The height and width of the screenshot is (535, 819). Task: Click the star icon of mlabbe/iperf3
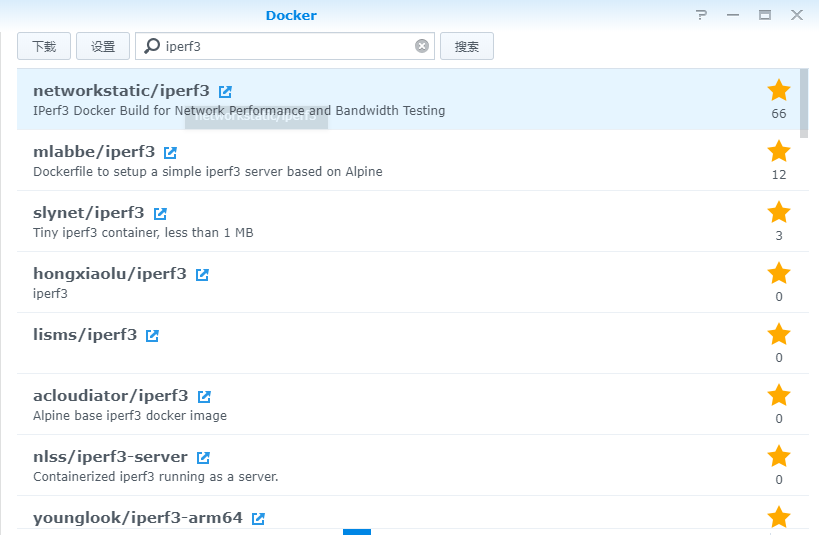click(779, 151)
